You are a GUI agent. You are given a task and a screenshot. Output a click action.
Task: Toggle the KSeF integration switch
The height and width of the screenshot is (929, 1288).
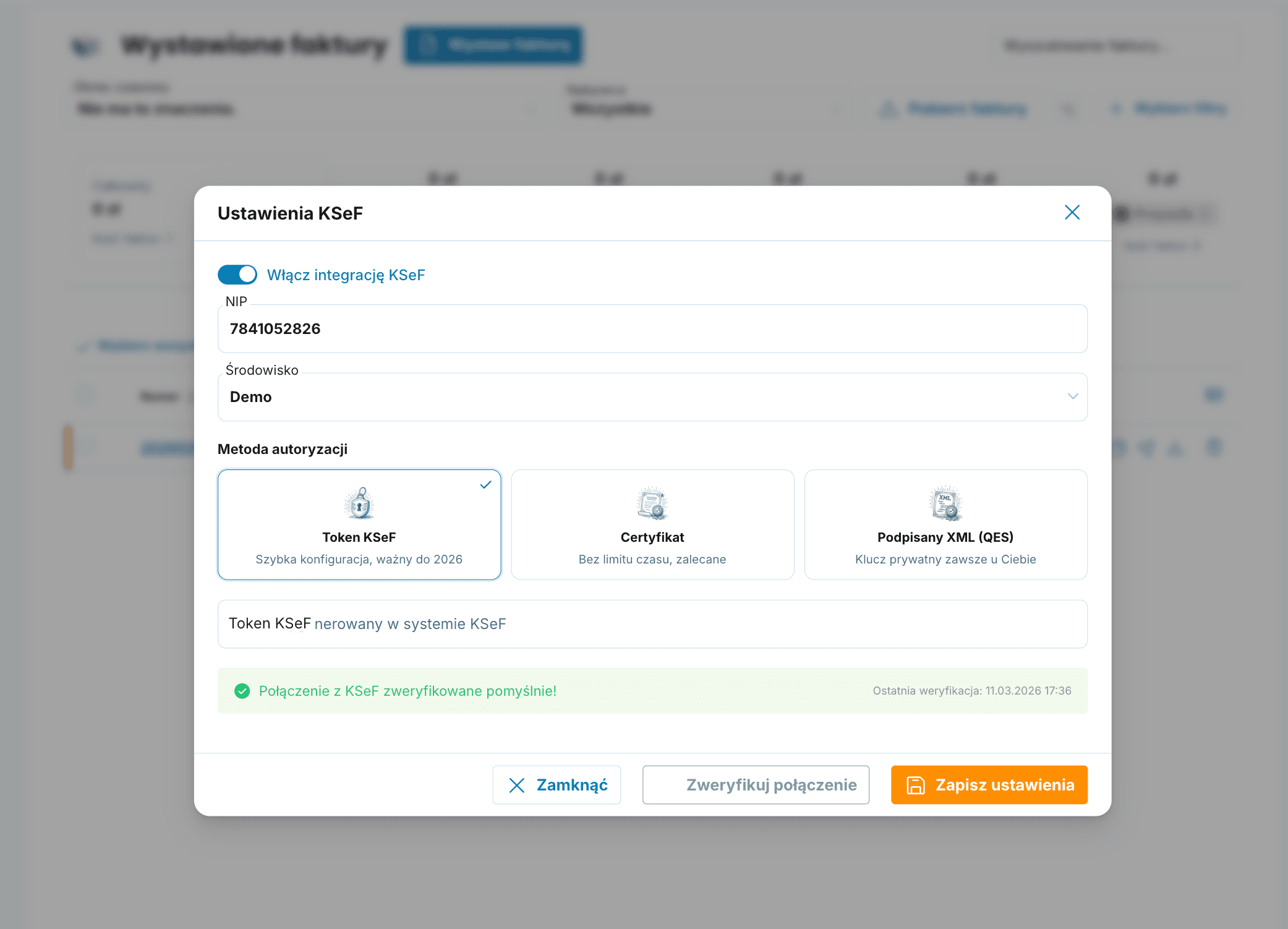[237, 275]
